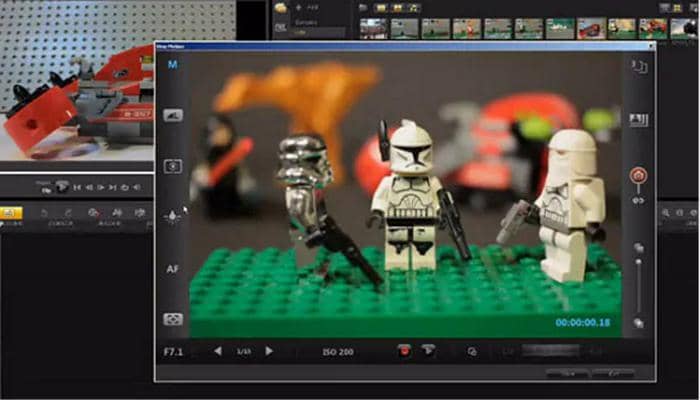
Task: Click the zoom out icon below vertical slider
Action: [639, 323]
